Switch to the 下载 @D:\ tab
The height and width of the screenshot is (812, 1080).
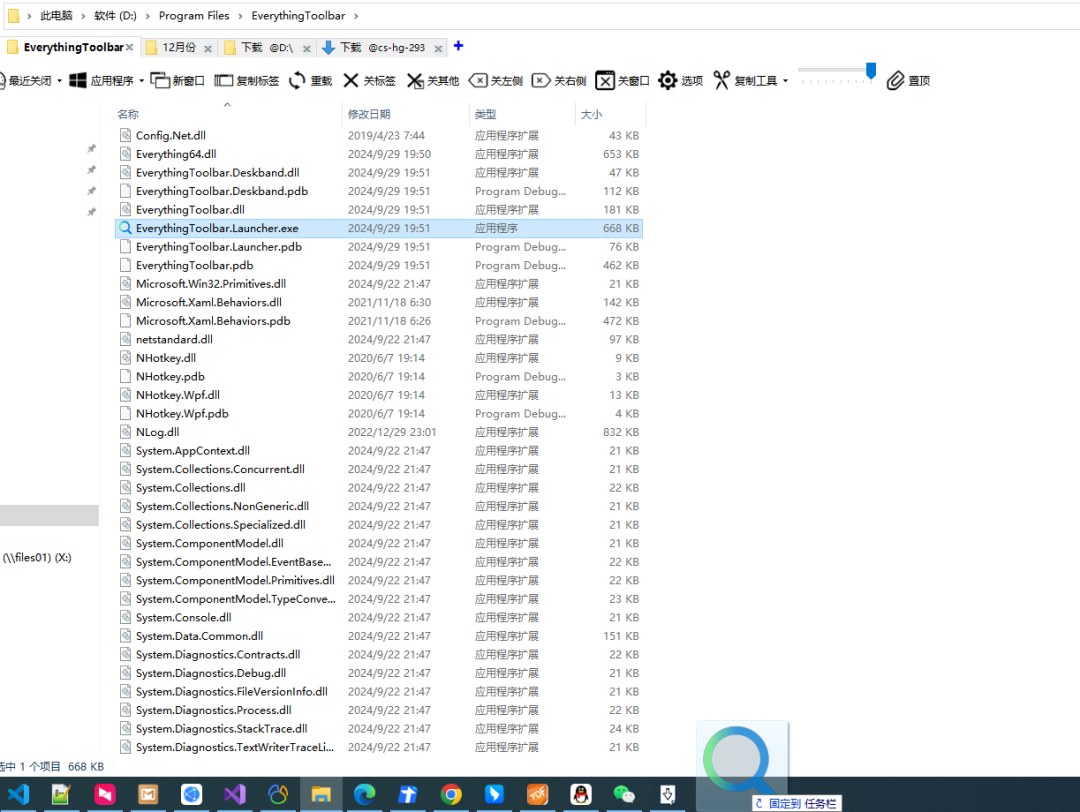pyautogui.click(x=267, y=48)
